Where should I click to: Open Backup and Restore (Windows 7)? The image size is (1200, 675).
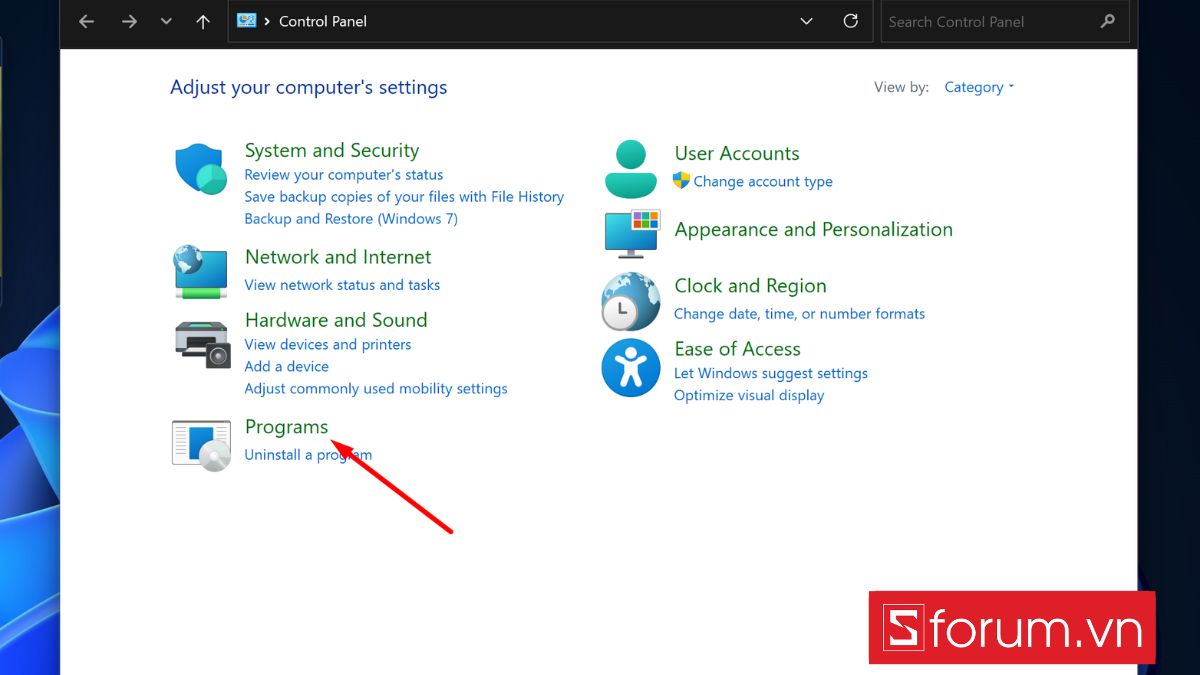pyautogui.click(x=351, y=219)
